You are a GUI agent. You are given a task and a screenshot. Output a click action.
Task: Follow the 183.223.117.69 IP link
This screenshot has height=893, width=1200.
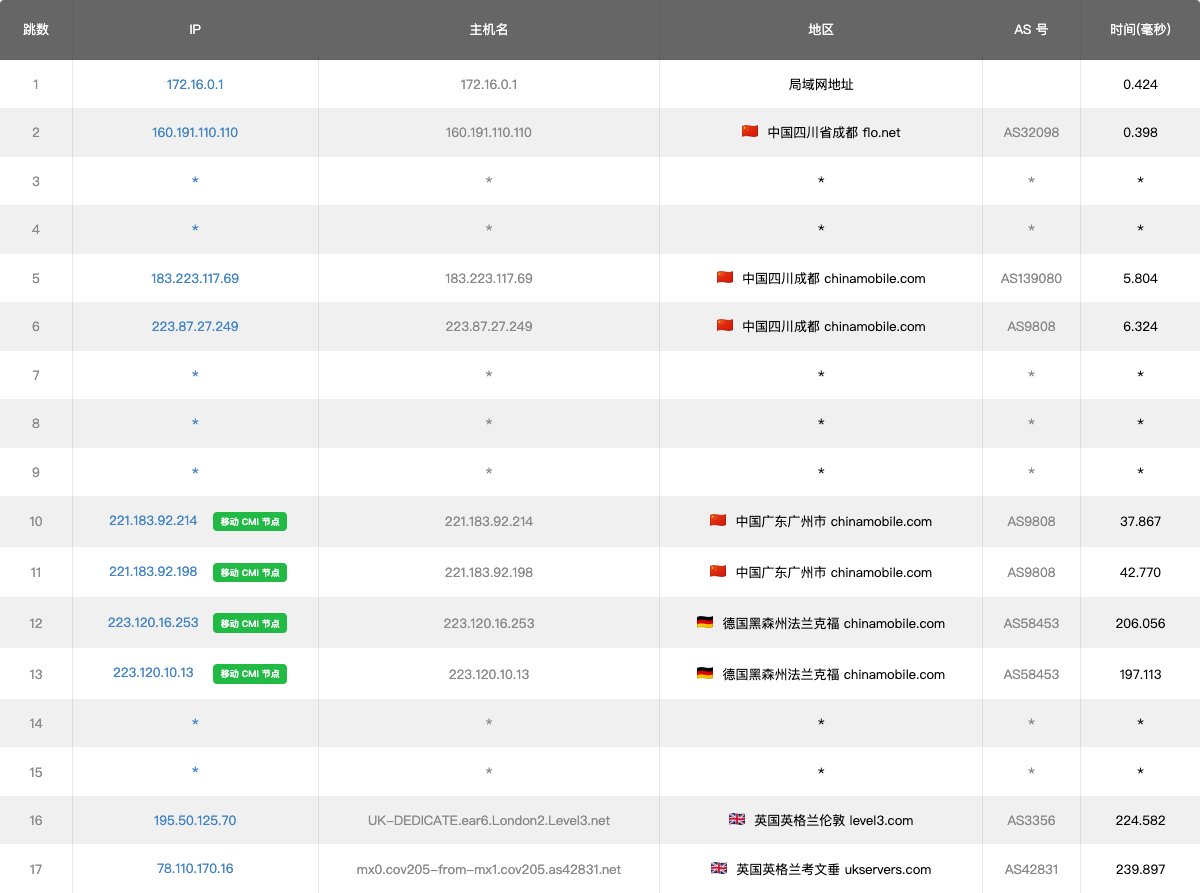[x=195, y=278]
